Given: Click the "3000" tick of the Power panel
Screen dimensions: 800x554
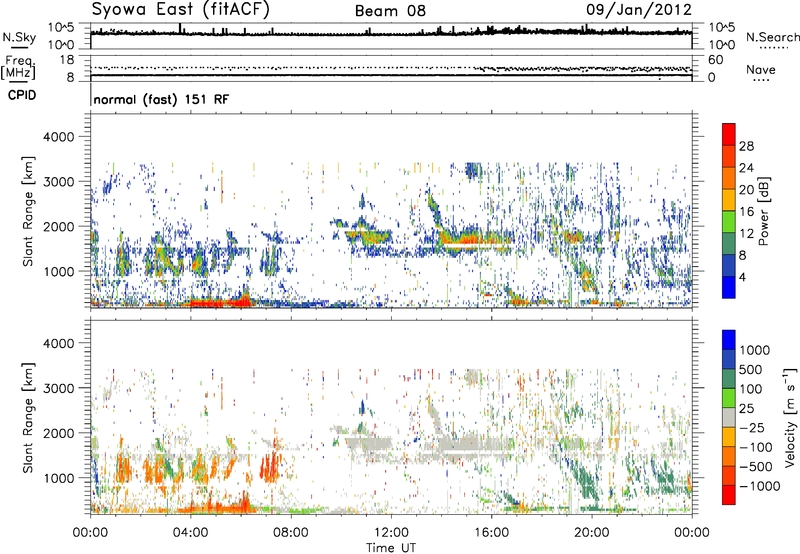Looking at the screenshot, I should pos(59,182).
